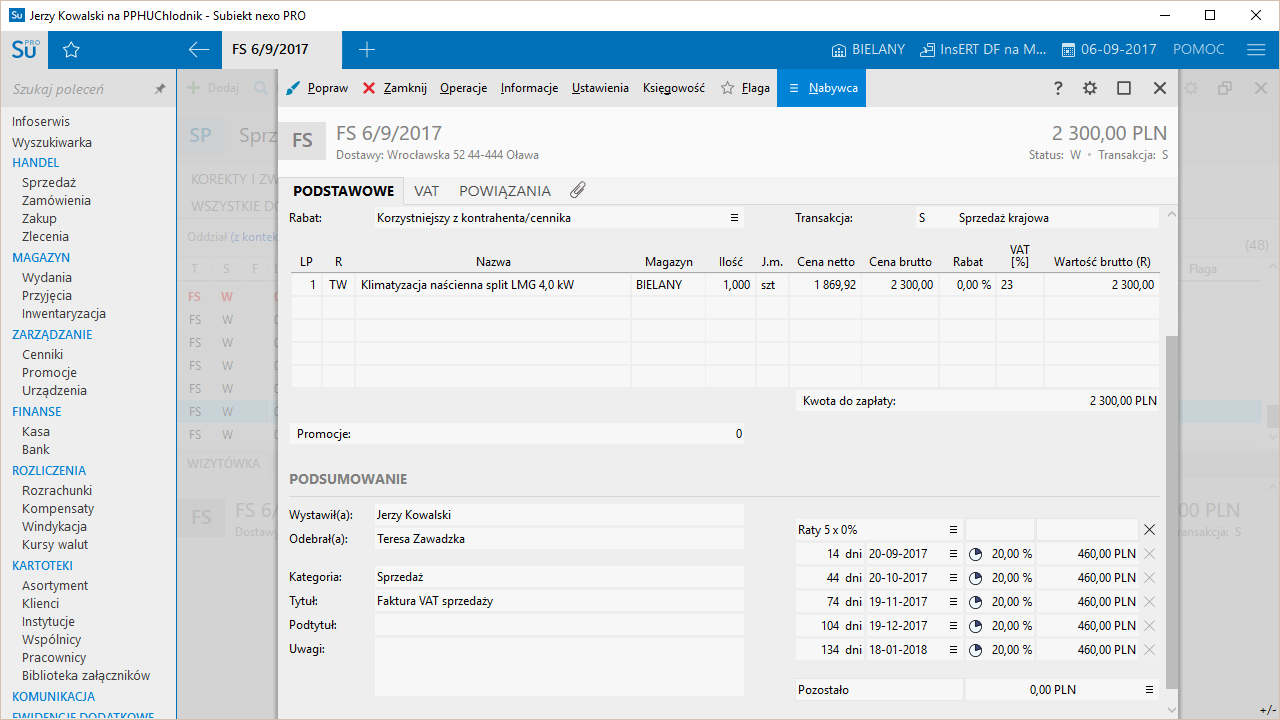This screenshot has height=720, width=1280.
Task: Open help question mark in document window
Action: tap(1058, 88)
